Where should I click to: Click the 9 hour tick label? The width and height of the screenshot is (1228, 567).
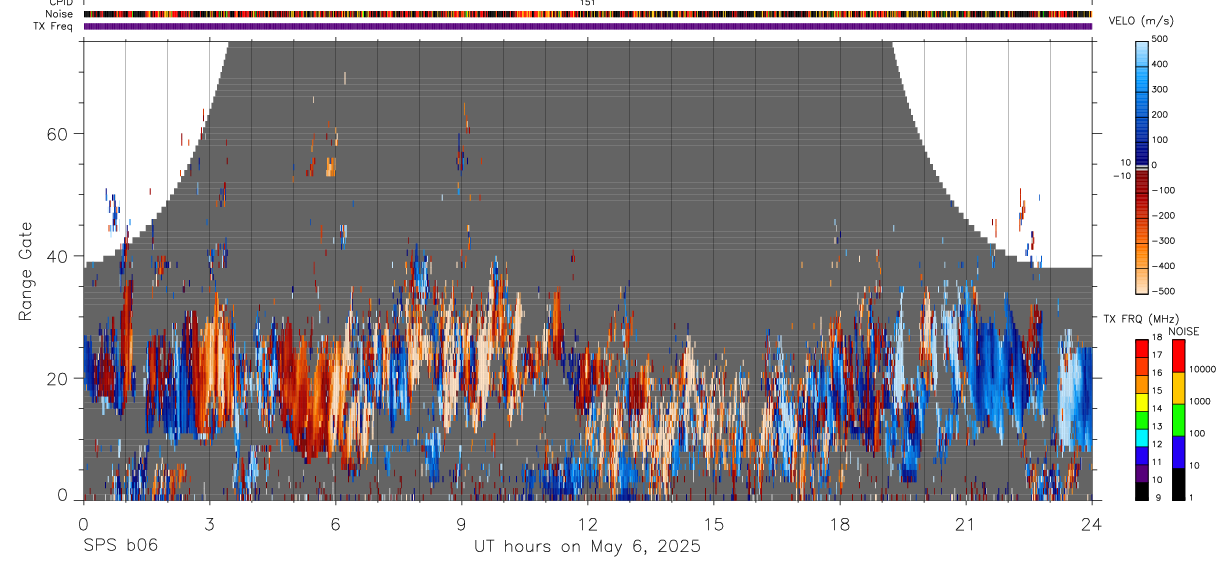[461, 523]
